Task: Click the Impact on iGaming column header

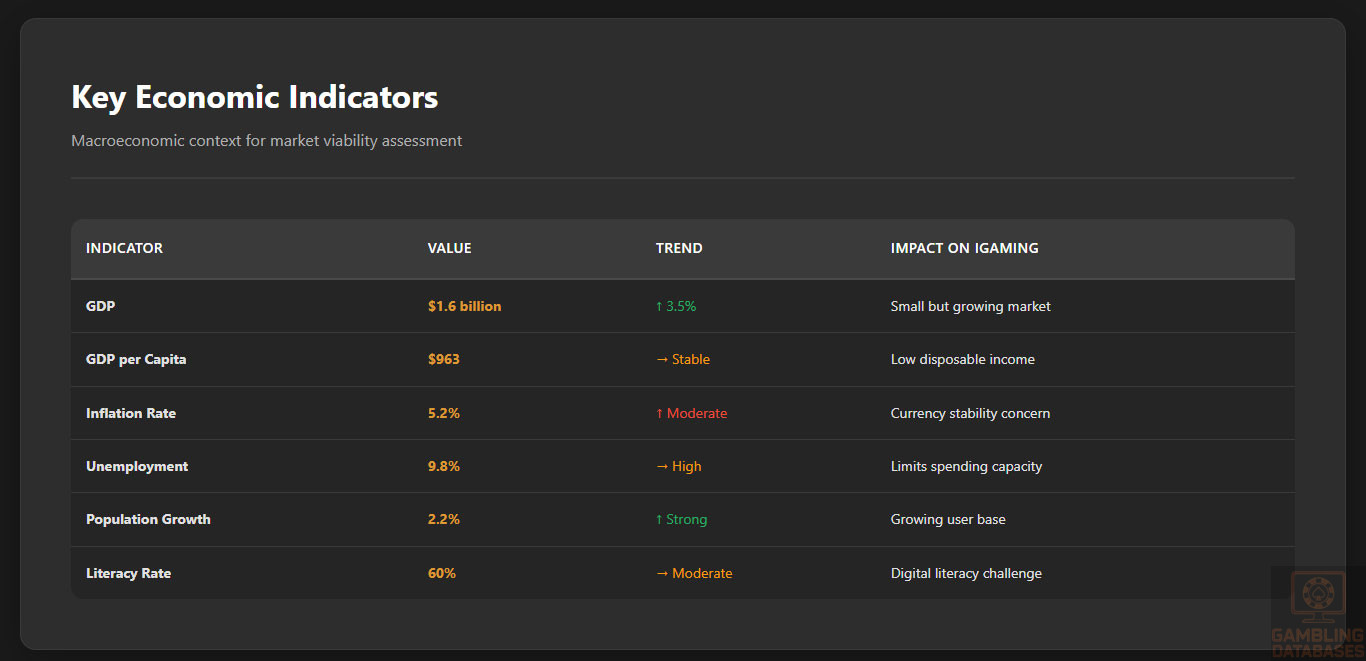Action: point(964,248)
